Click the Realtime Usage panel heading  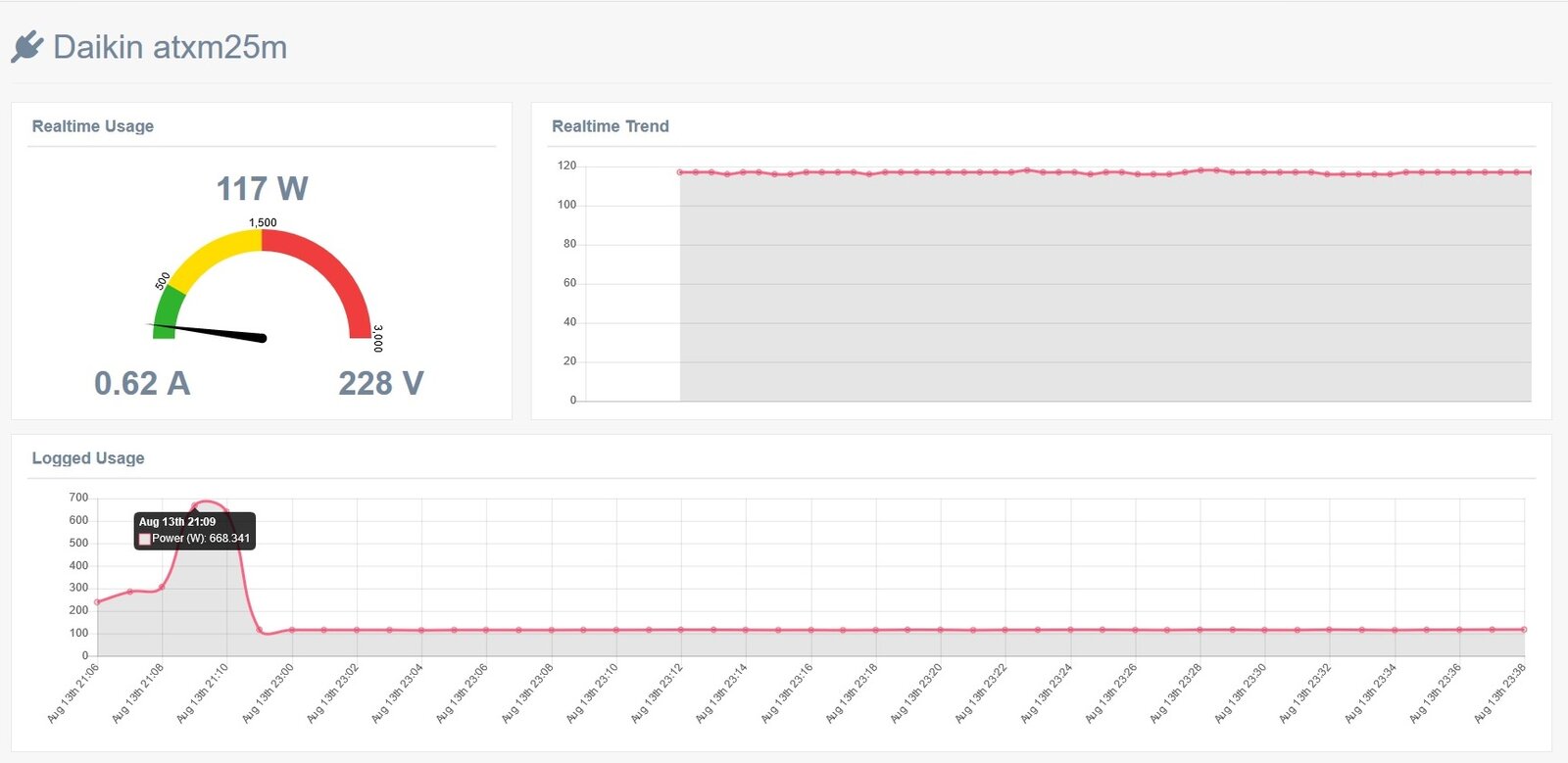point(93,126)
